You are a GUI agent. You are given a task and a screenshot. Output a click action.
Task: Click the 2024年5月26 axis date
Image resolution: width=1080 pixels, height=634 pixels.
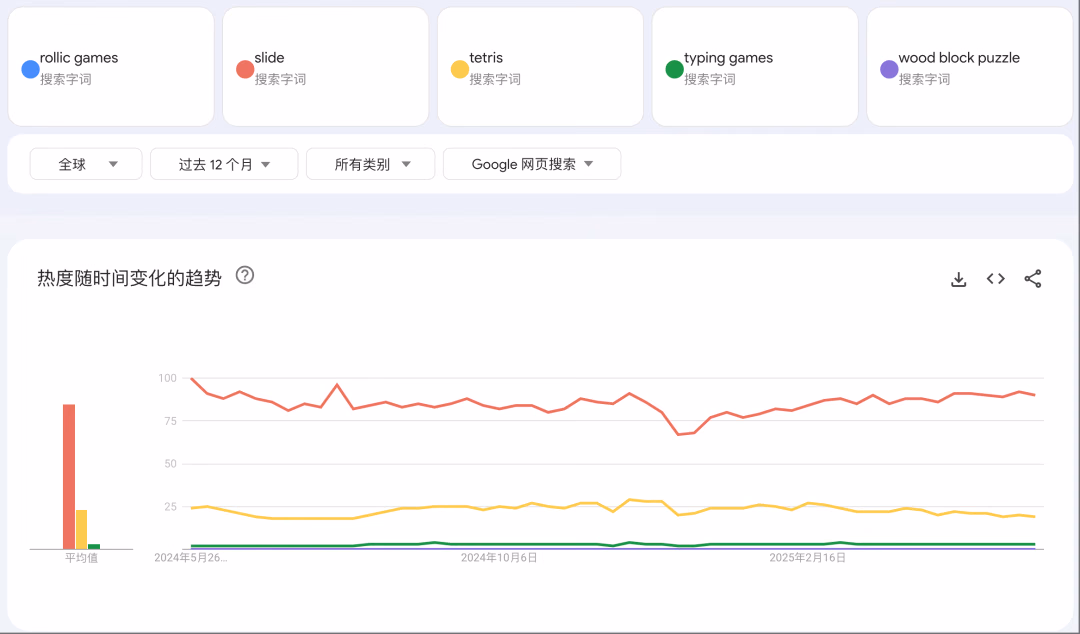point(191,558)
